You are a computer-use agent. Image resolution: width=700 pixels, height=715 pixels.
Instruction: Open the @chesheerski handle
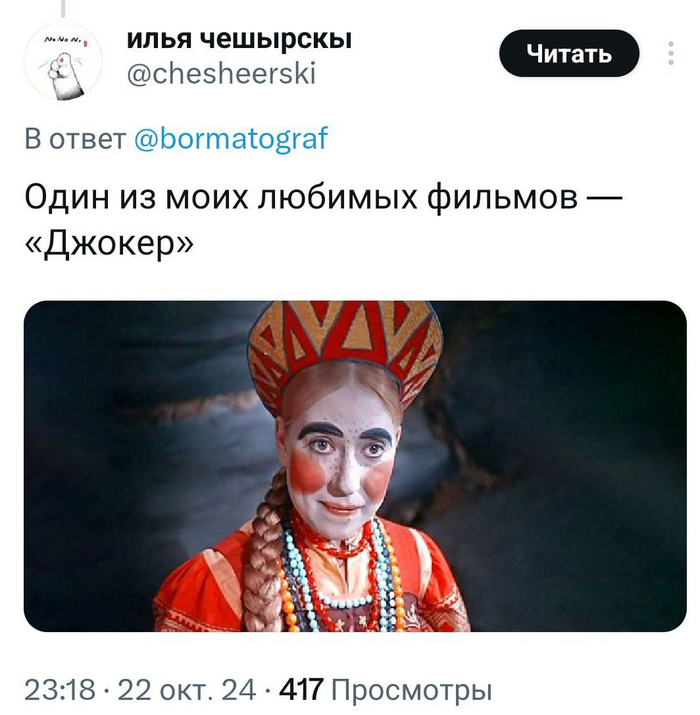[x=221, y=73]
